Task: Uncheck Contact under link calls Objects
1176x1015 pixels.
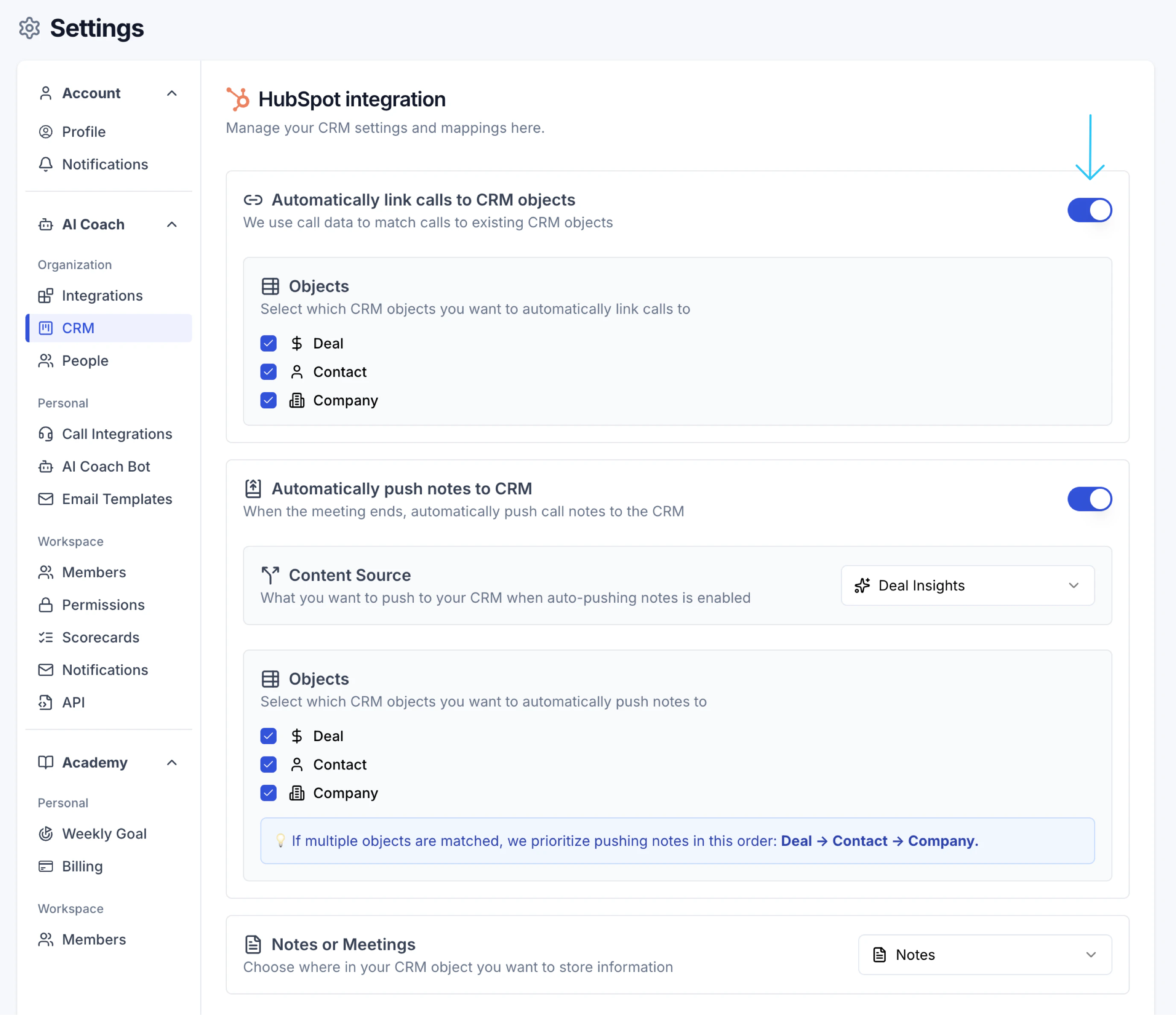Action: [x=269, y=371]
